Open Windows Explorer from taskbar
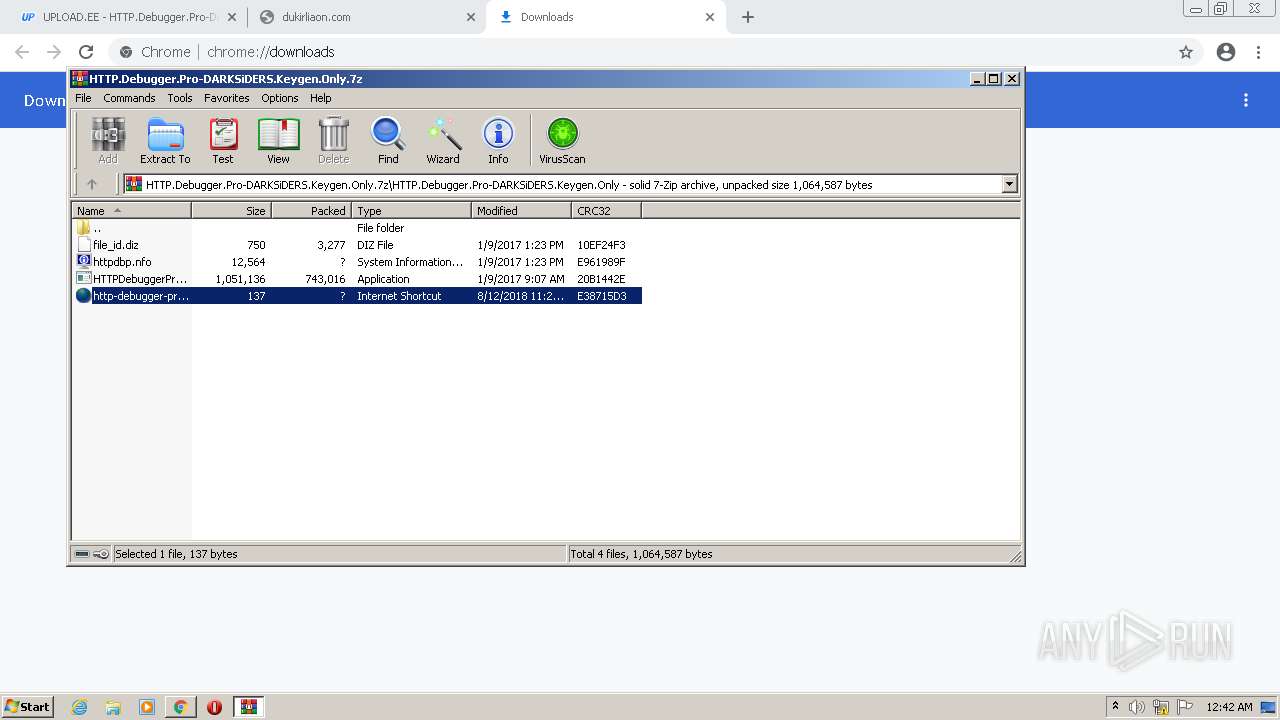 click(x=113, y=707)
